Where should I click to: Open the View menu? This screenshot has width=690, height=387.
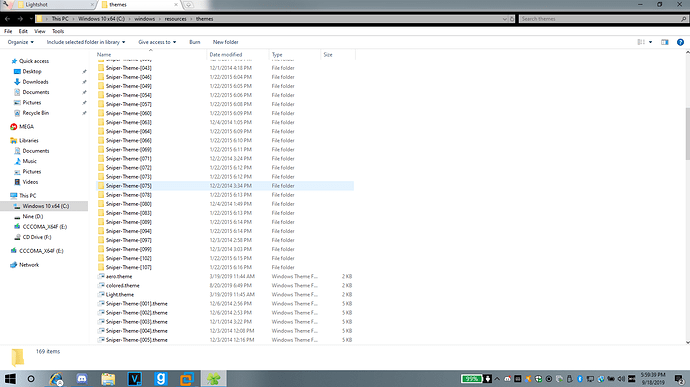(x=40, y=31)
